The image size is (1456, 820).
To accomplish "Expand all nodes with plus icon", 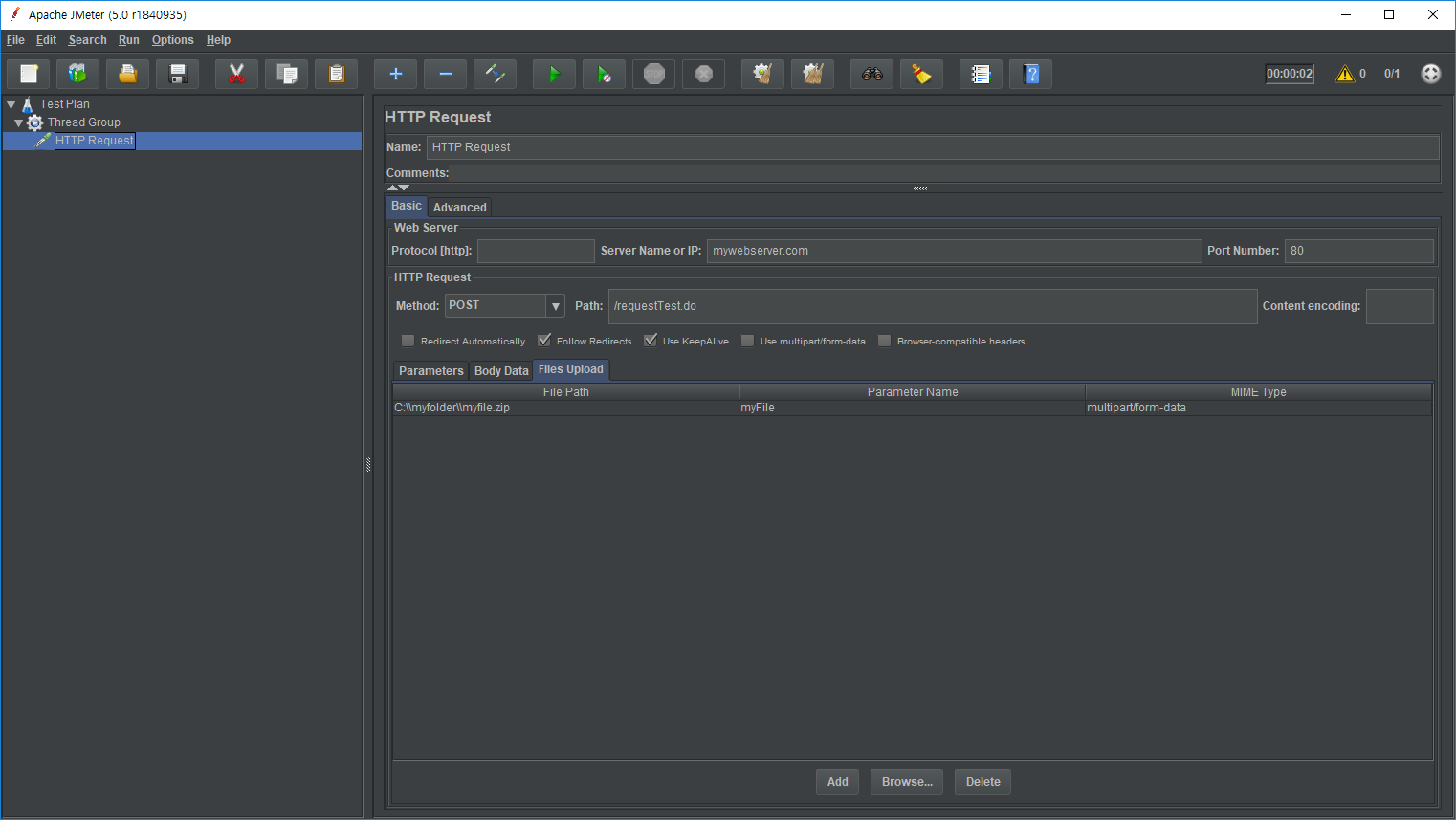I will click(x=395, y=74).
